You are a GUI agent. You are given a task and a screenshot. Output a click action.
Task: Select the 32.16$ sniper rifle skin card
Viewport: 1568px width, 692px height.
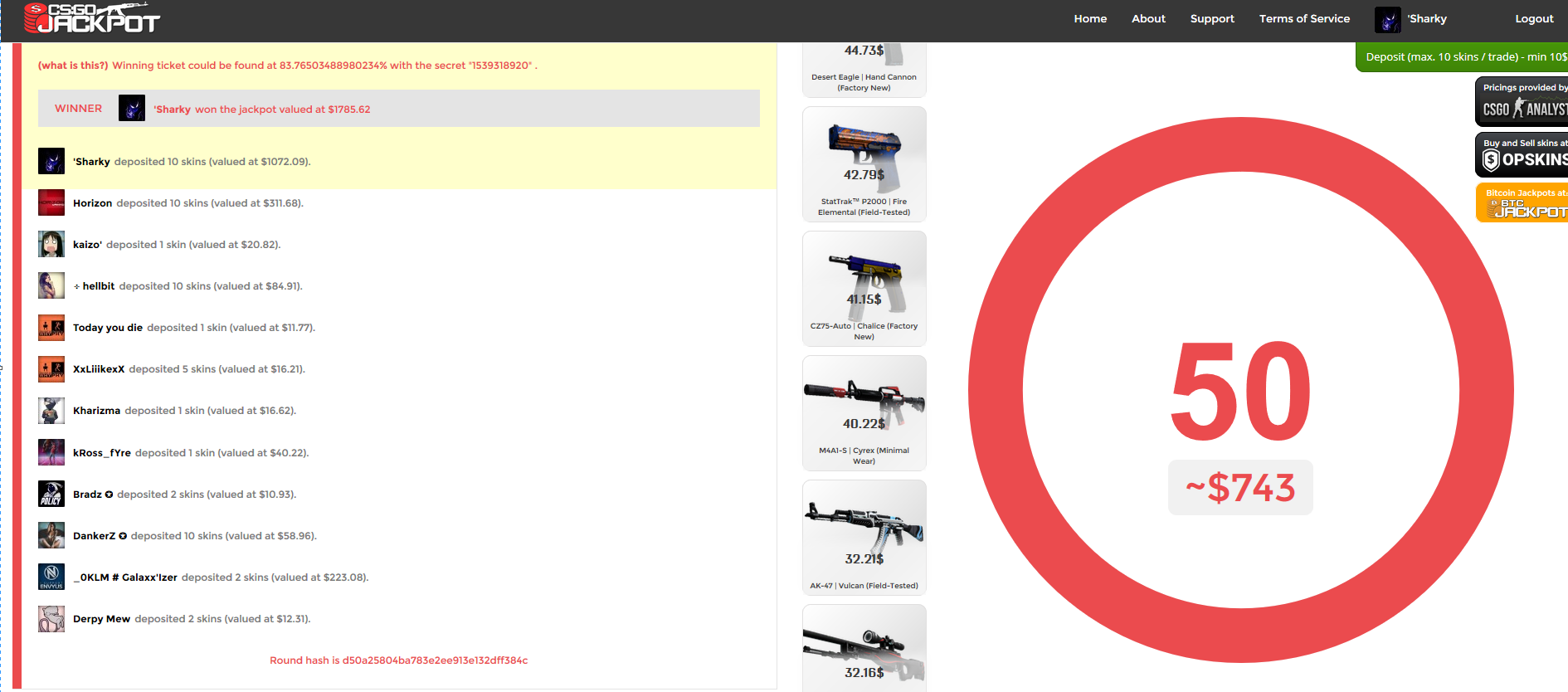pyautogui.click(x=864, y=648)
